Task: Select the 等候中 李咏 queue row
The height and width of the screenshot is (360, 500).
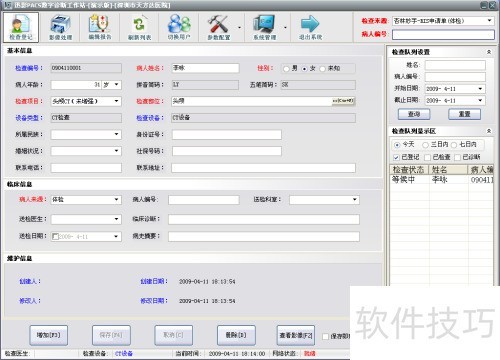Action: [x=442, y=180]
